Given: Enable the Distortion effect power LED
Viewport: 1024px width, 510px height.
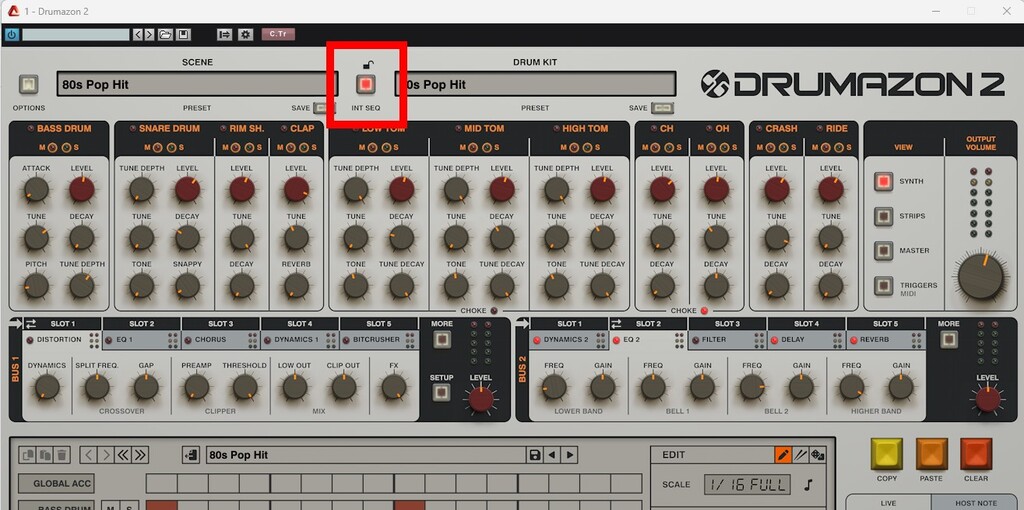Looking at the screenshot, I should click(x=29, y=340).
